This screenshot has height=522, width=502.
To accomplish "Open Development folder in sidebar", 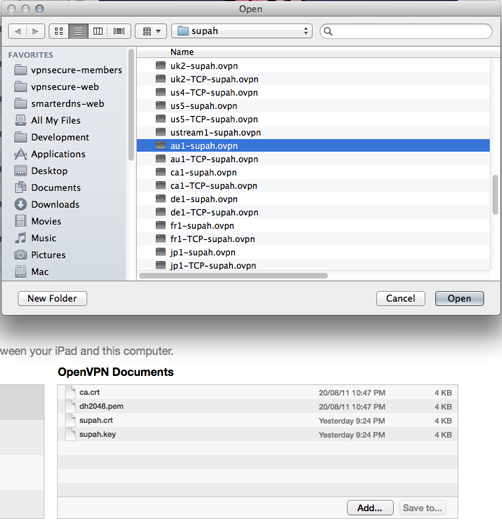I will (x=52, y=137).
